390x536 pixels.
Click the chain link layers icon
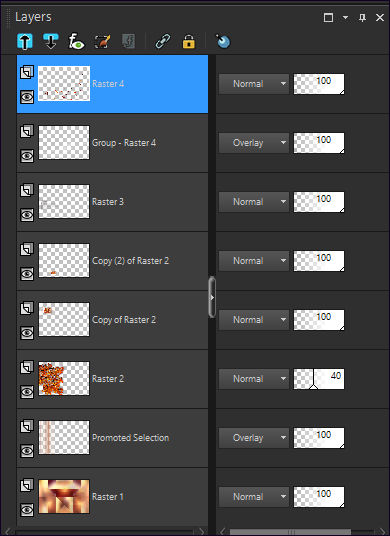[163, 42]
